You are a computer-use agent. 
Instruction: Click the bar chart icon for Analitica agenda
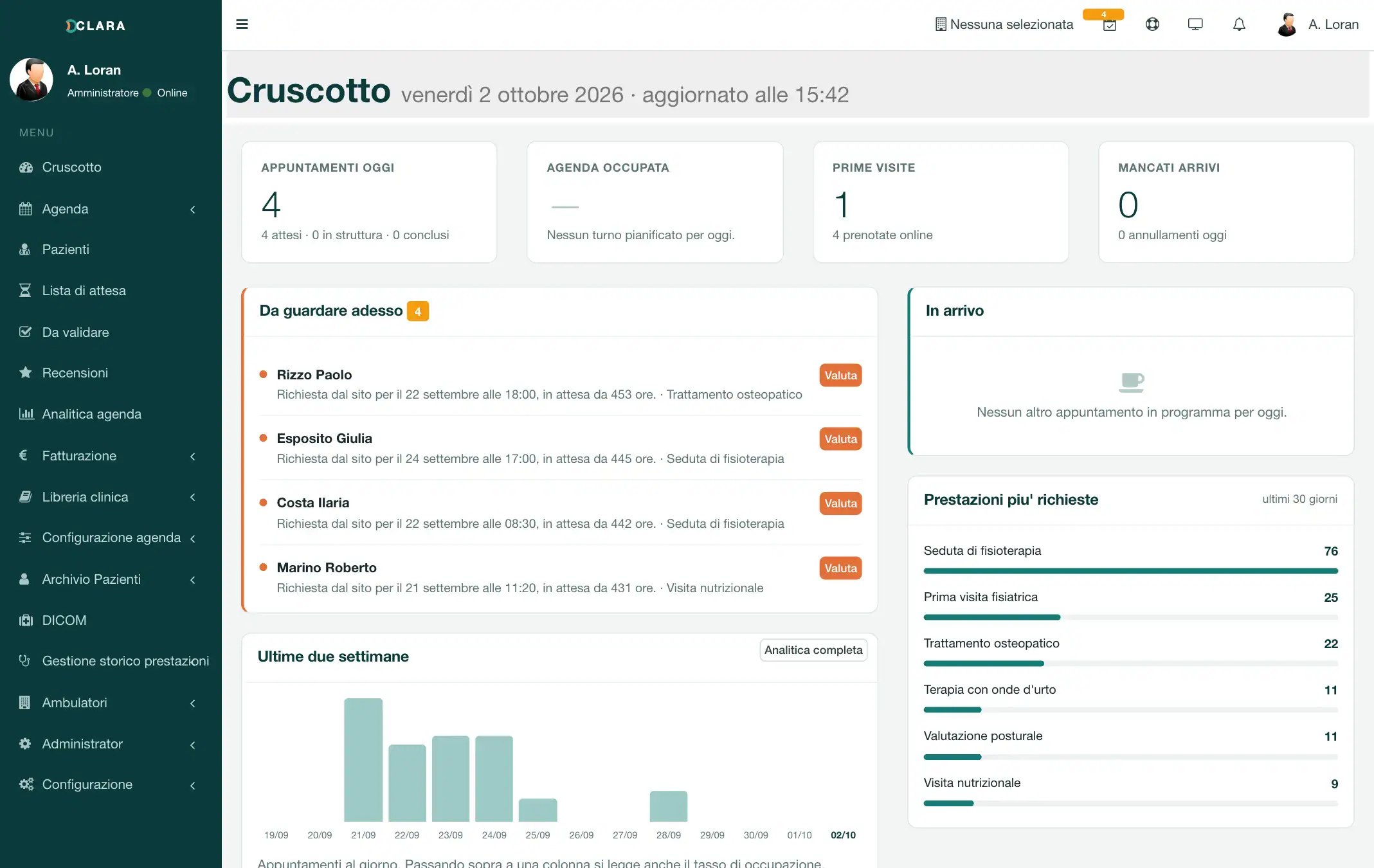26,413
